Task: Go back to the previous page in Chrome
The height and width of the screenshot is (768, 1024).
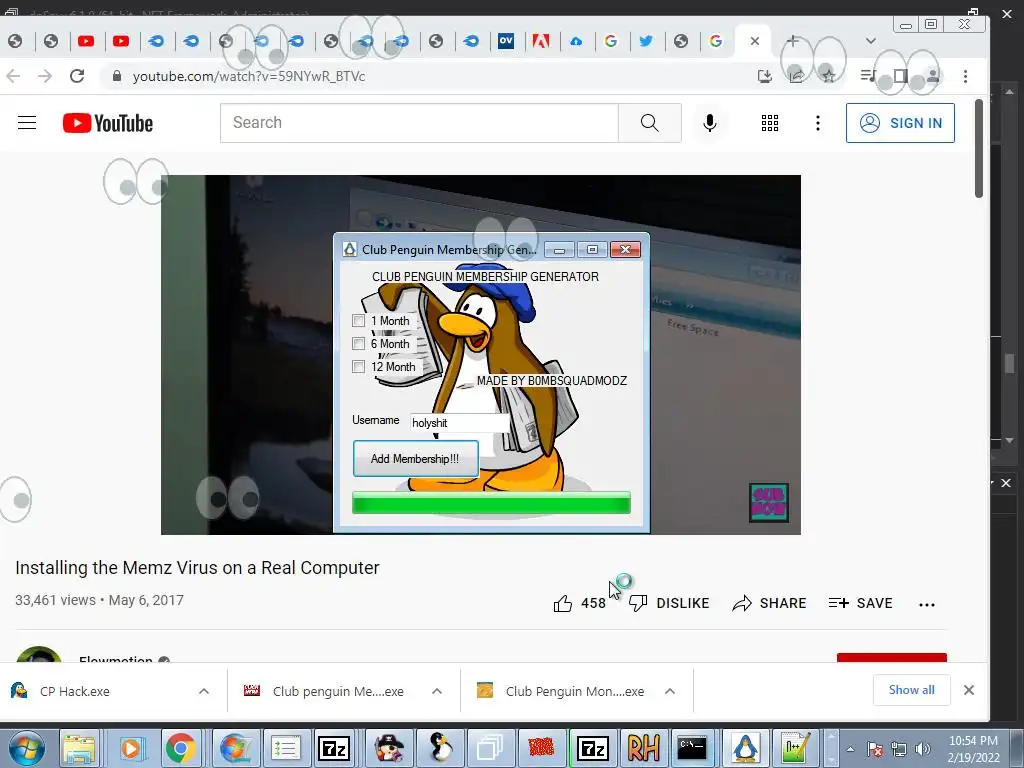Action: pos(13,76)
